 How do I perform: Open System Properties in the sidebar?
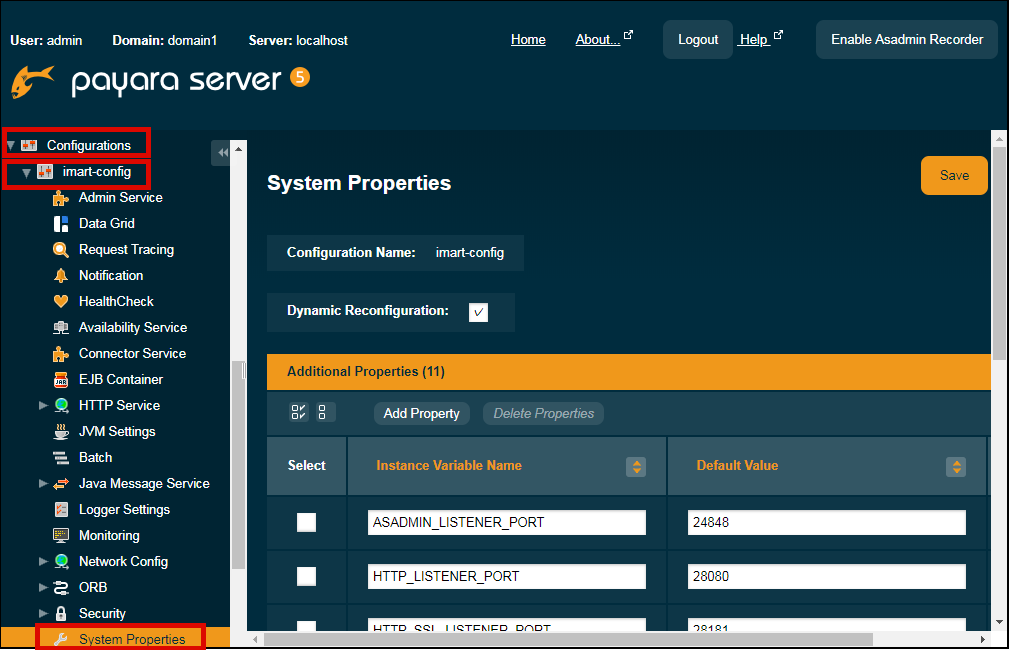132,639
